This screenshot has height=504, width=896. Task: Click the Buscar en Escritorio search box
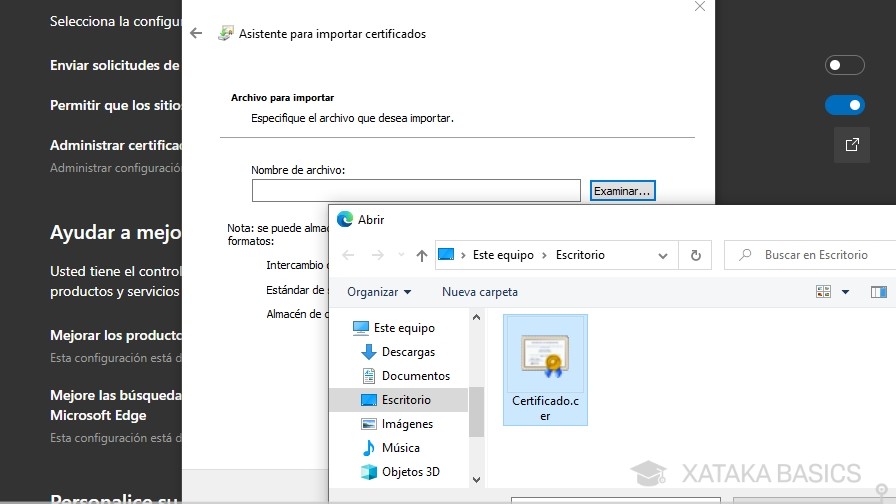click(810, 255)
